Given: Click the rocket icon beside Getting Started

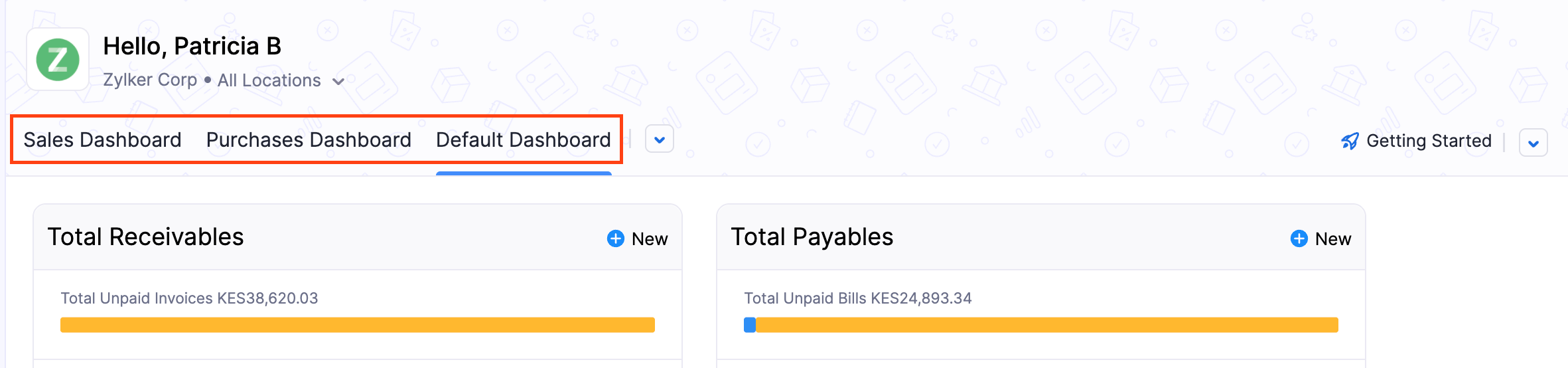Looking at the screenshot, I should coord(1350,141).
